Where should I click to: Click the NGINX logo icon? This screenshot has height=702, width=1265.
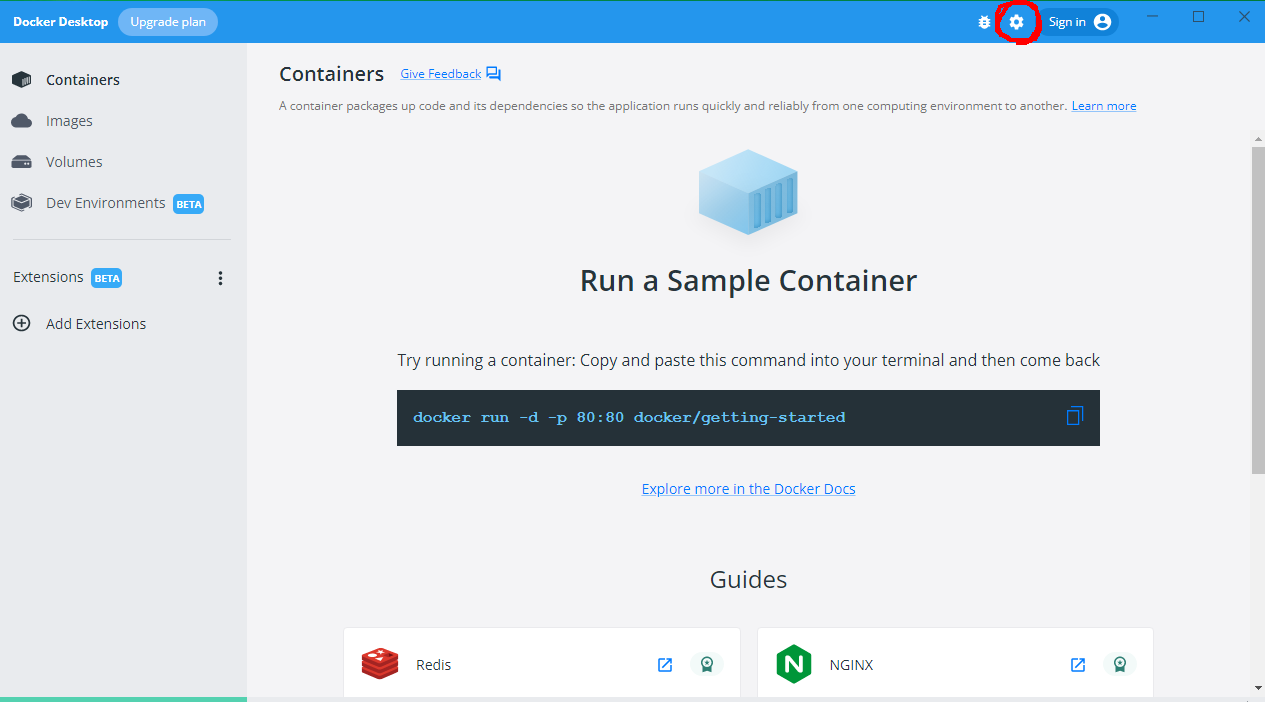coord(794,664)
